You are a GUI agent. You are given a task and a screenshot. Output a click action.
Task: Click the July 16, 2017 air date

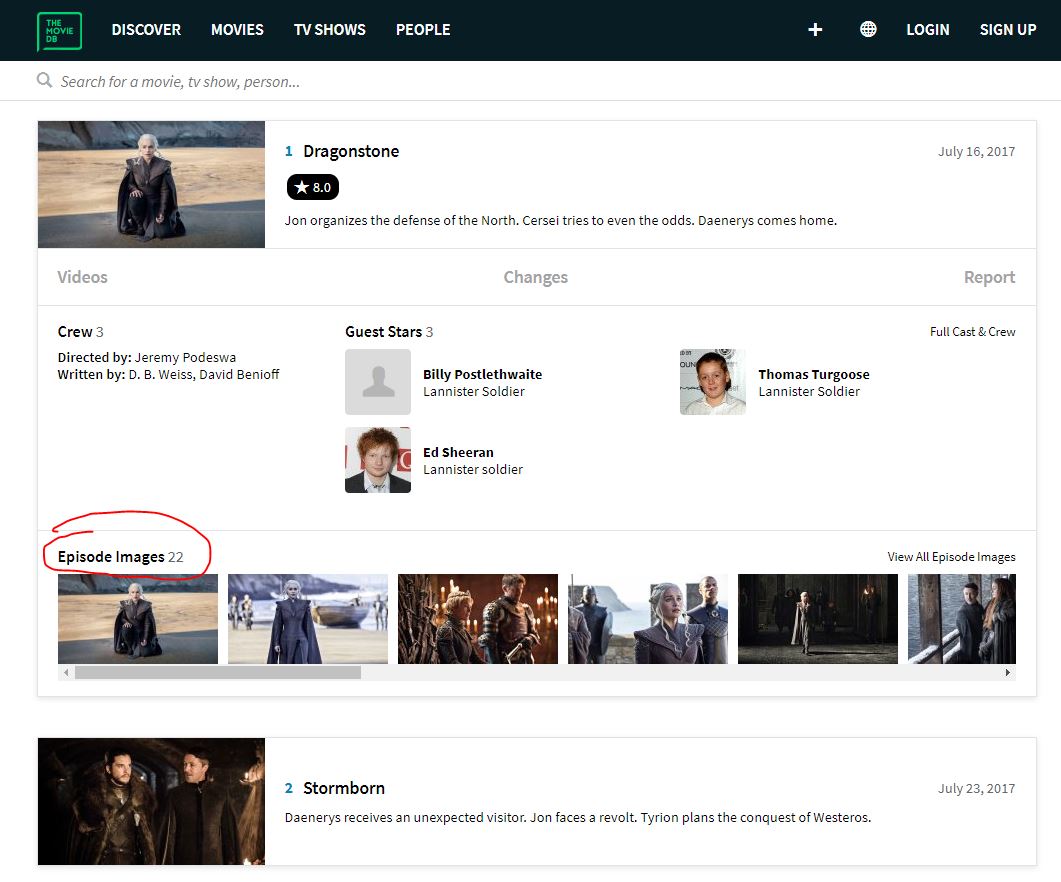pyautogui.click(x=976, y=152)
